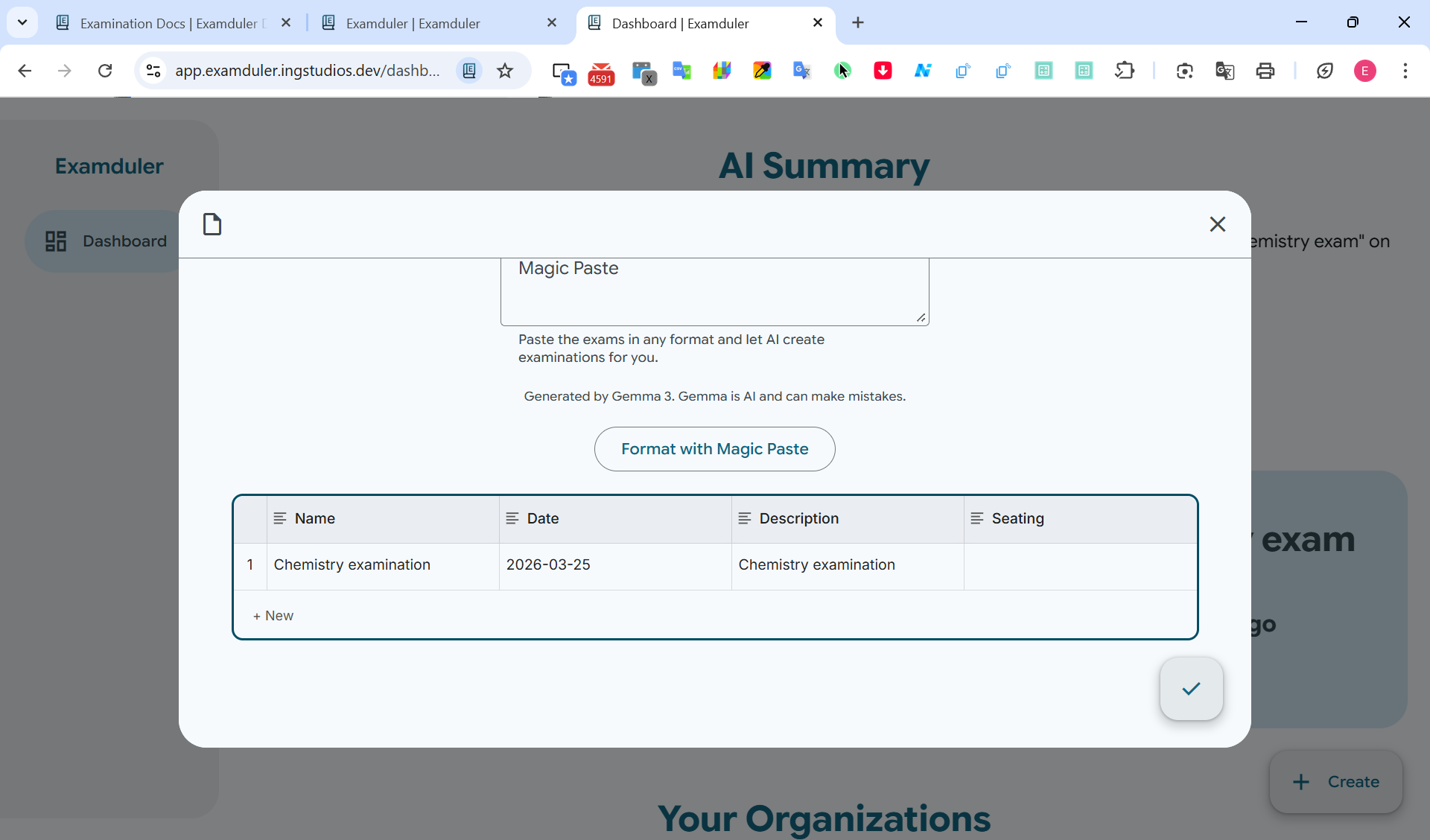The height and width of the screenshot is (840, 1430).
Task: Click the document icon in dialog header
Action: (212, 224)
